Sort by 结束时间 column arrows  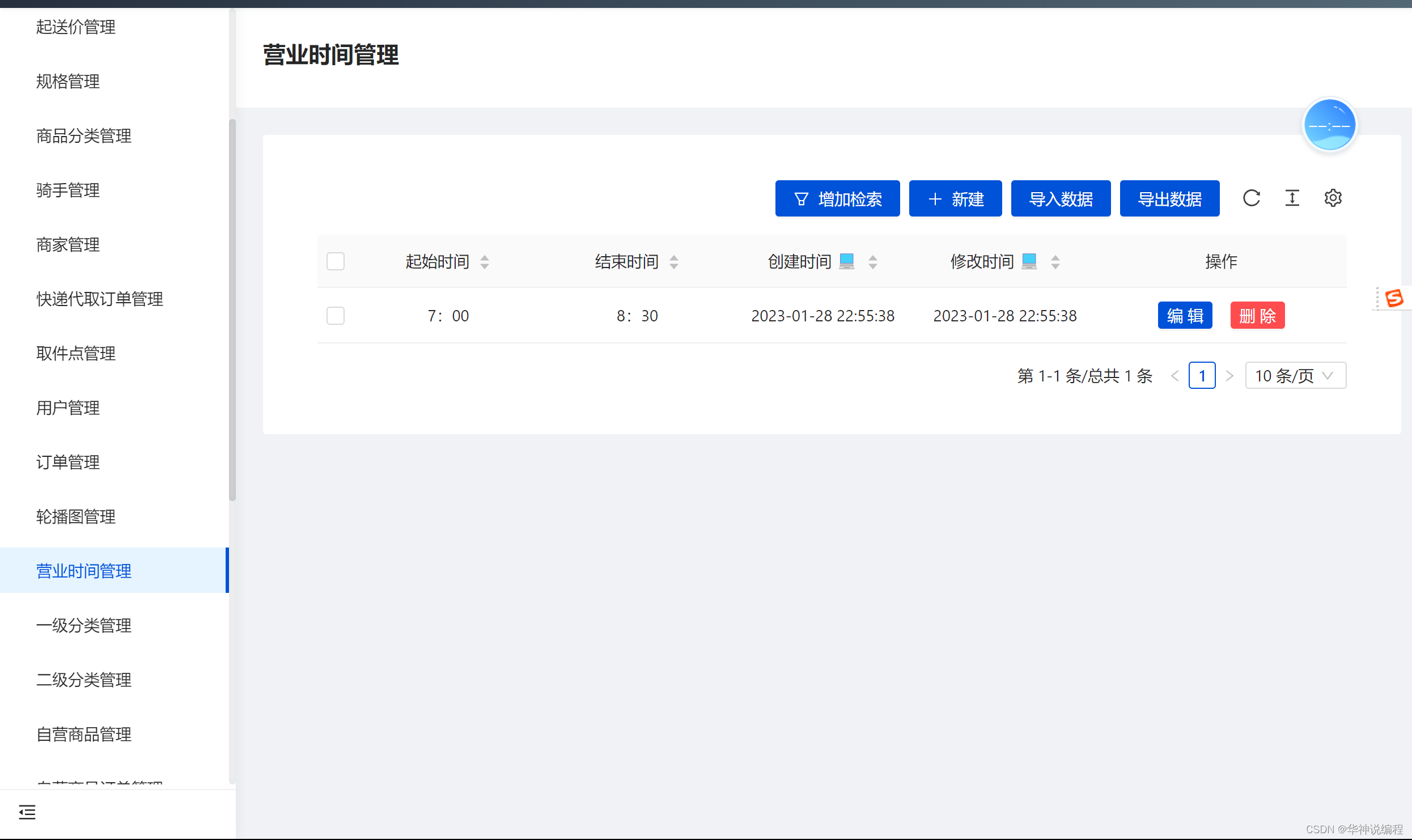click(674, 262)
